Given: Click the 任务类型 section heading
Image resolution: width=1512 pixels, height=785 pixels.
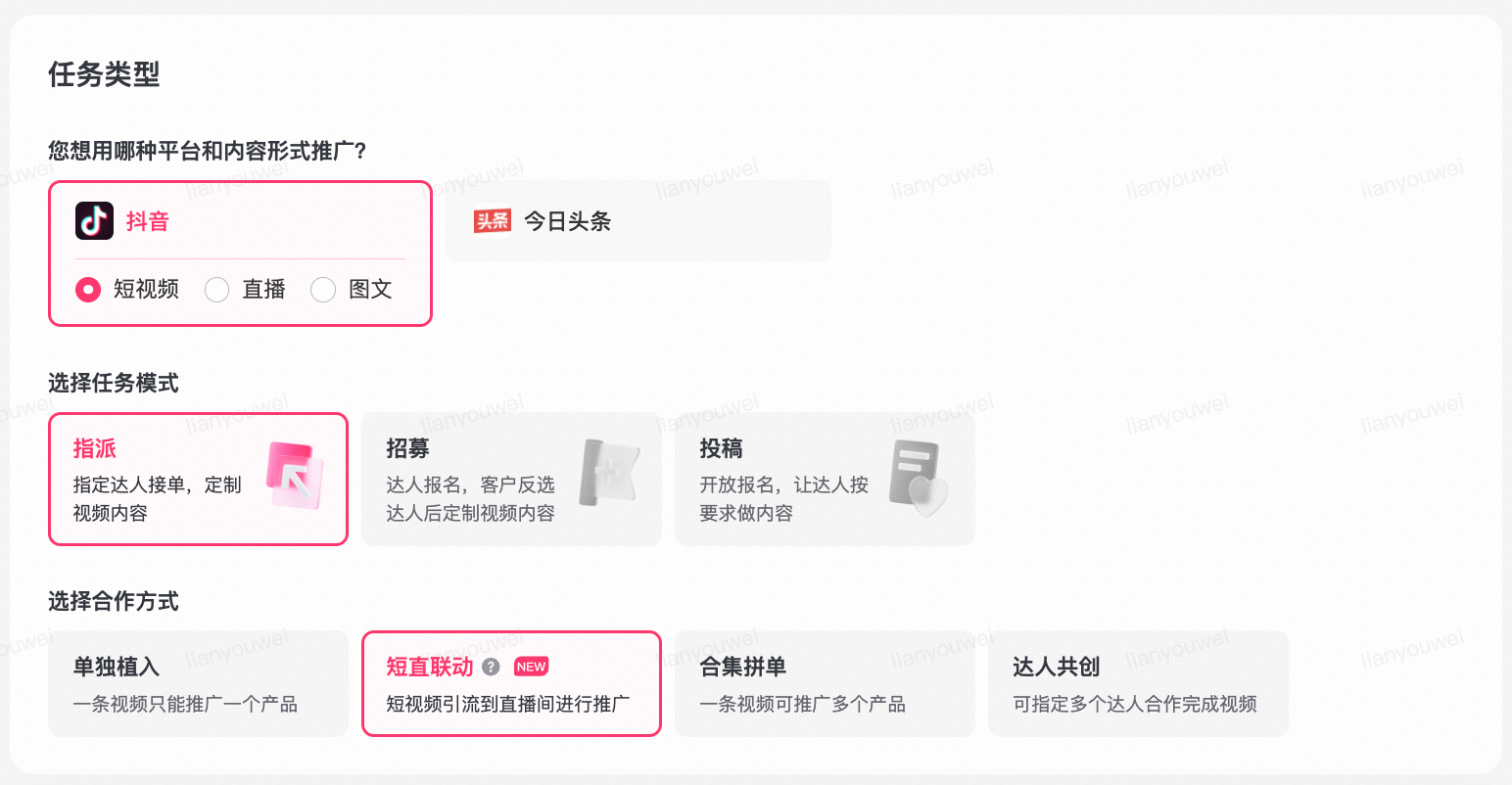Looking at the screenshot, I should click(104, 74).
